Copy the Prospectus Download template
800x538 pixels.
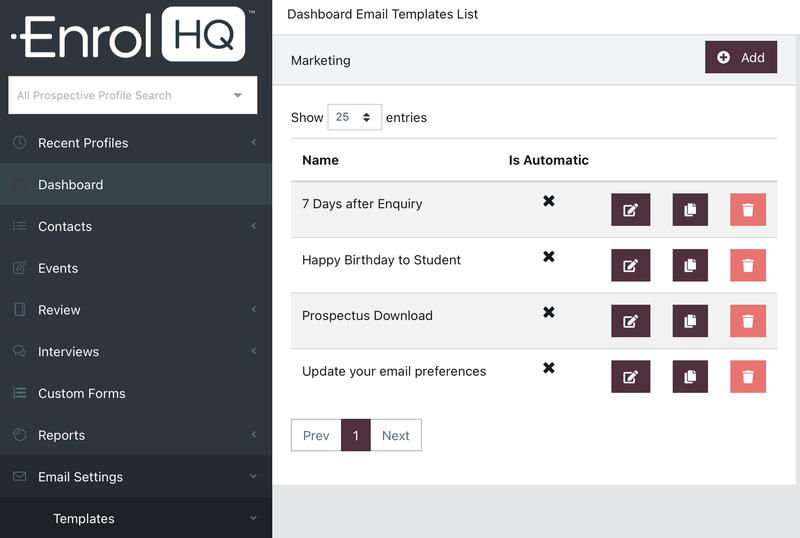point(690,321)
